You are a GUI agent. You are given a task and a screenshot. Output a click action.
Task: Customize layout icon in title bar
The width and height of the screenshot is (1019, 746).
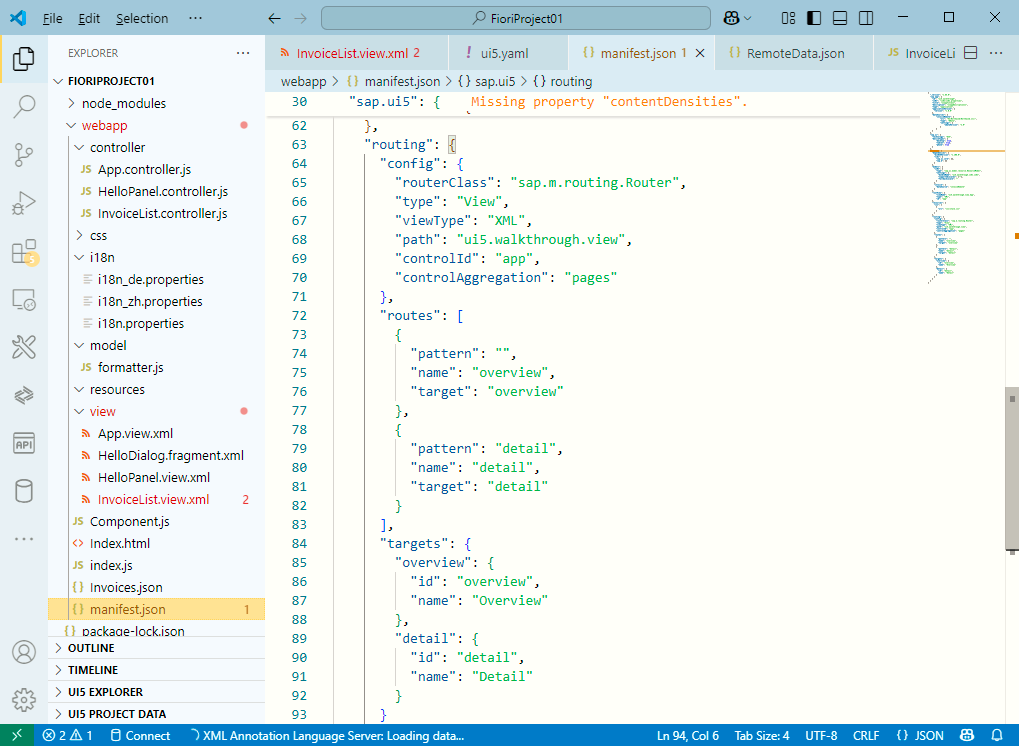click(x=788, y=18)
